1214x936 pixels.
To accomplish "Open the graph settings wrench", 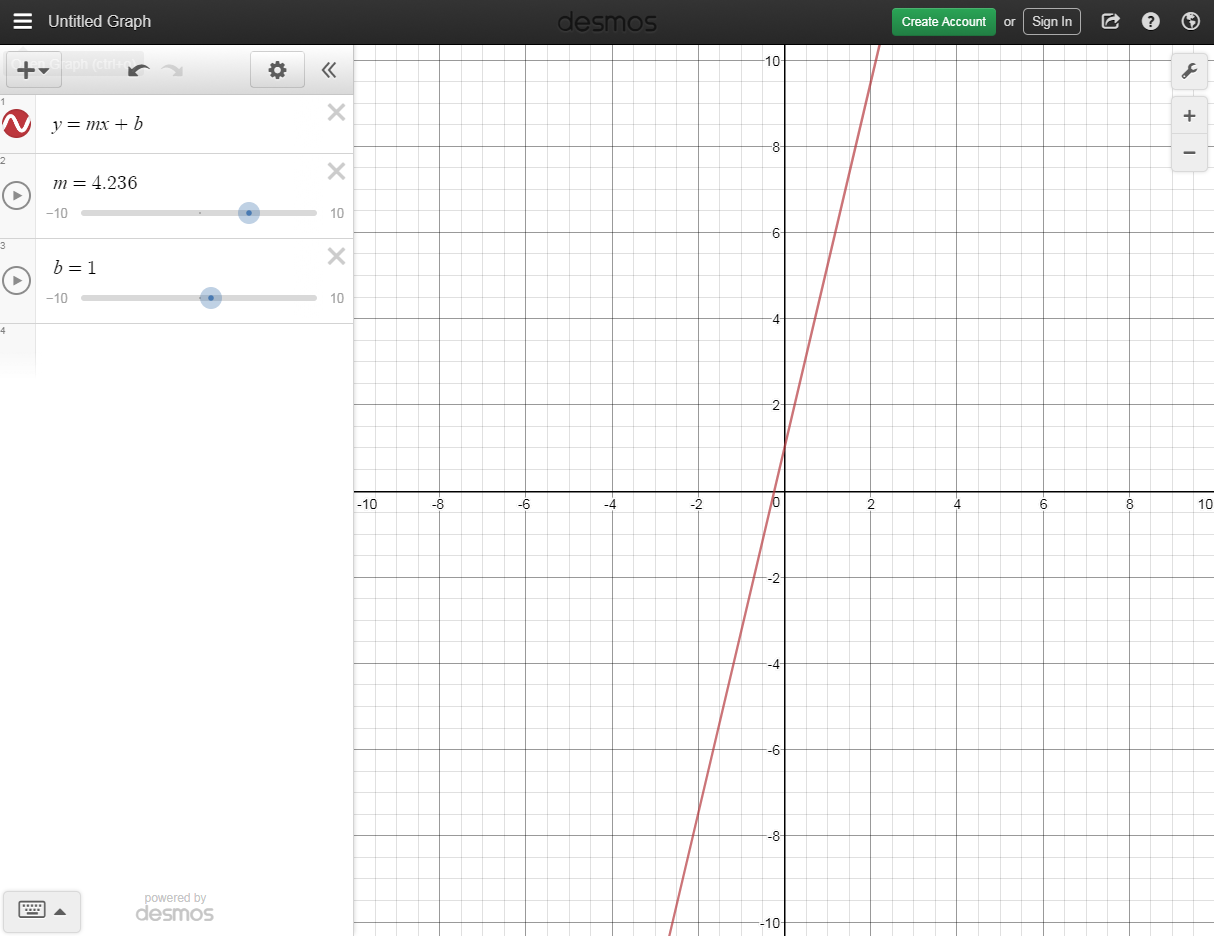I will click(x=1189, y=71).
